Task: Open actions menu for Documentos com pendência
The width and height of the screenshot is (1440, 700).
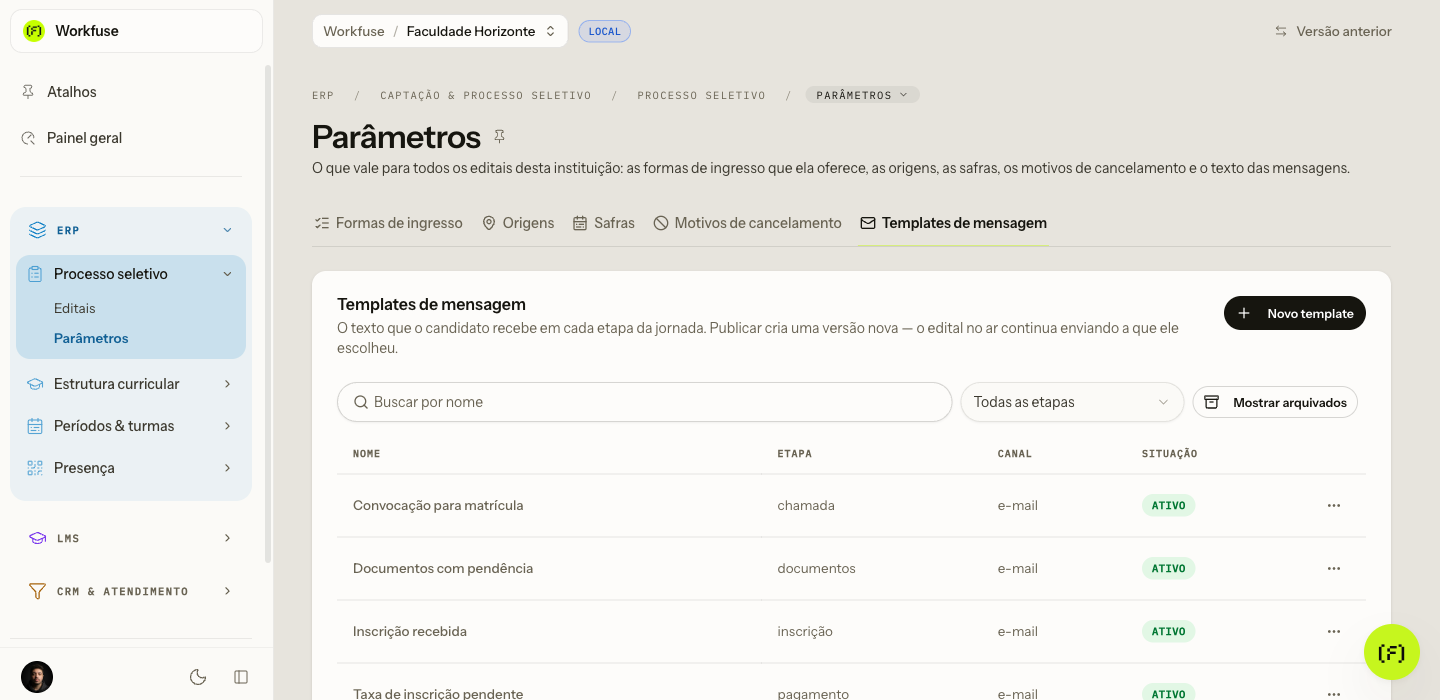Action: 1333,569
